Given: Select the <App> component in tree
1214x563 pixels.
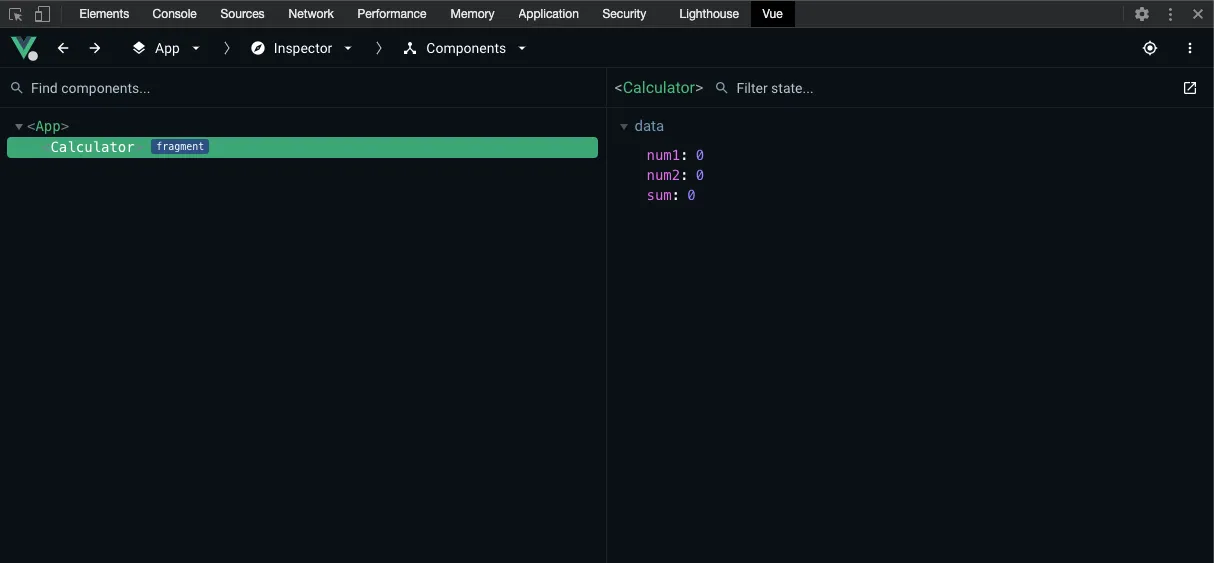Looking at the screenshot, I should [x=48, y=127].
